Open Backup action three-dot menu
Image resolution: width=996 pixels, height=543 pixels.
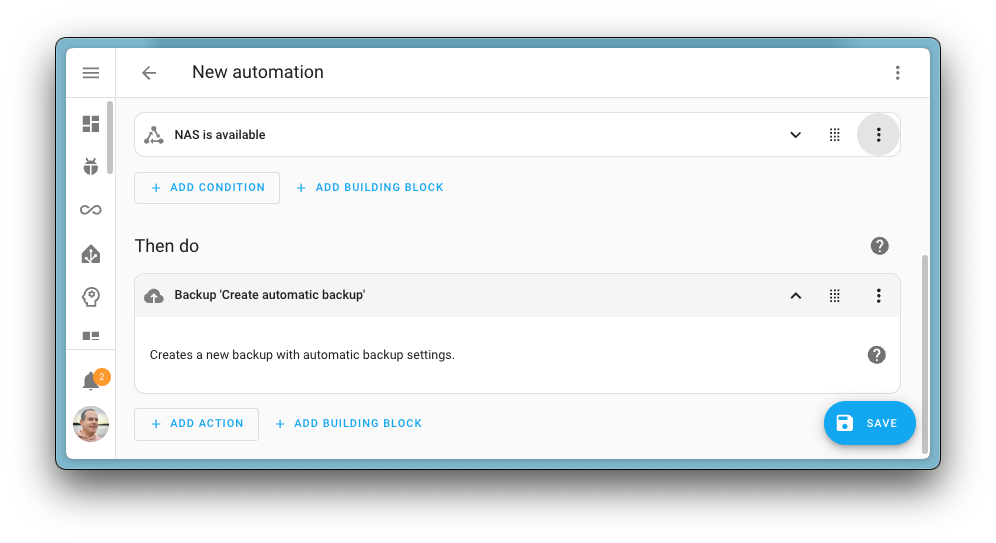point(878,295)
